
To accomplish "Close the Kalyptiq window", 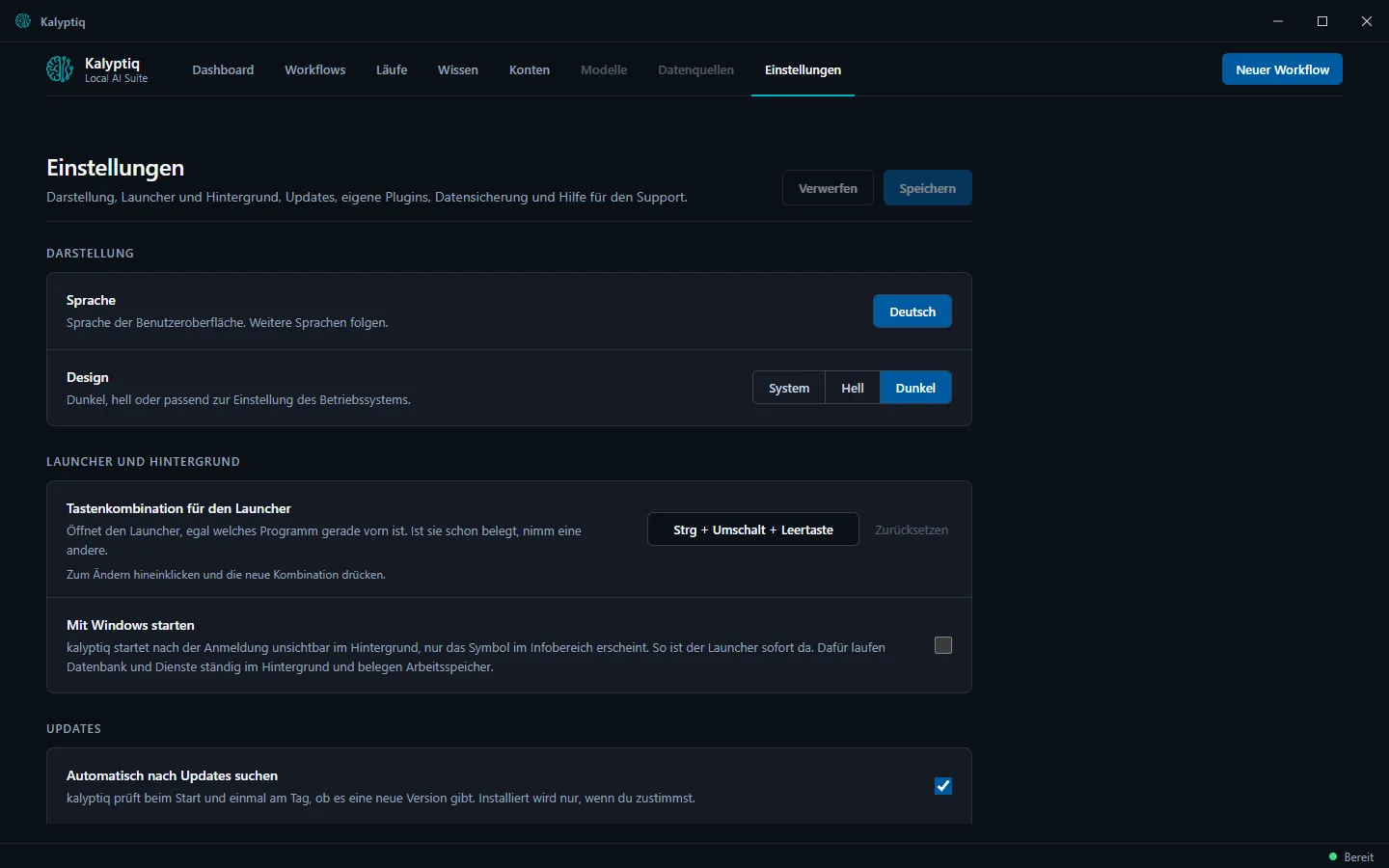I will coord(1367,21).
